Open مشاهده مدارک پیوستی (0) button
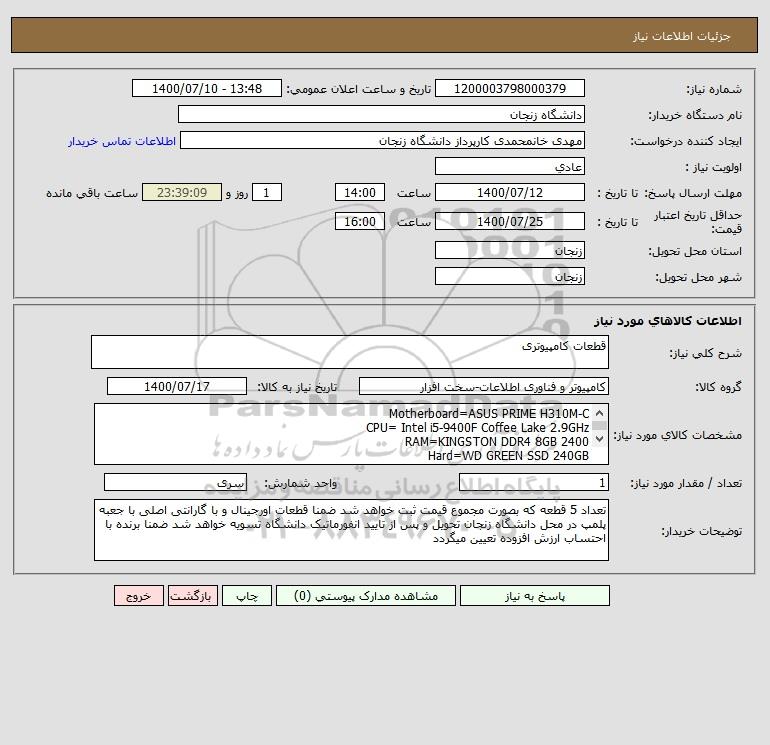The image size is (770, 745). [366, 595]
